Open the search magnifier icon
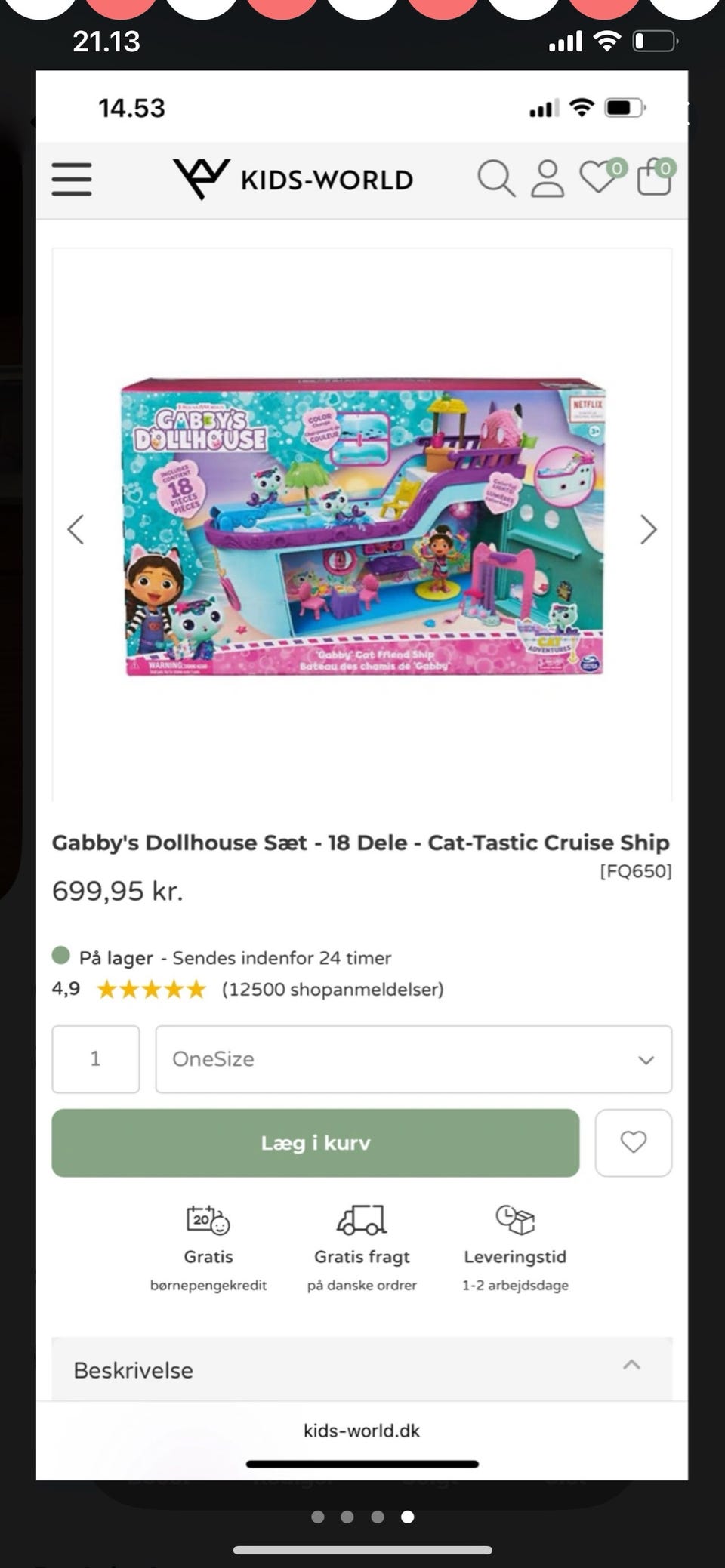Viewport: 725px width, 1568px height. [x=496, y=179]
